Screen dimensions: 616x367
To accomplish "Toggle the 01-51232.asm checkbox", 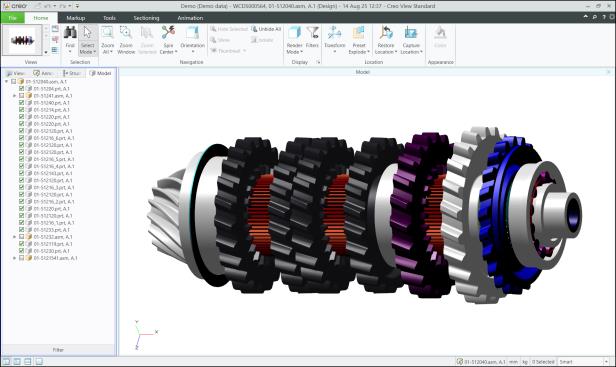I will click(22, 237).
